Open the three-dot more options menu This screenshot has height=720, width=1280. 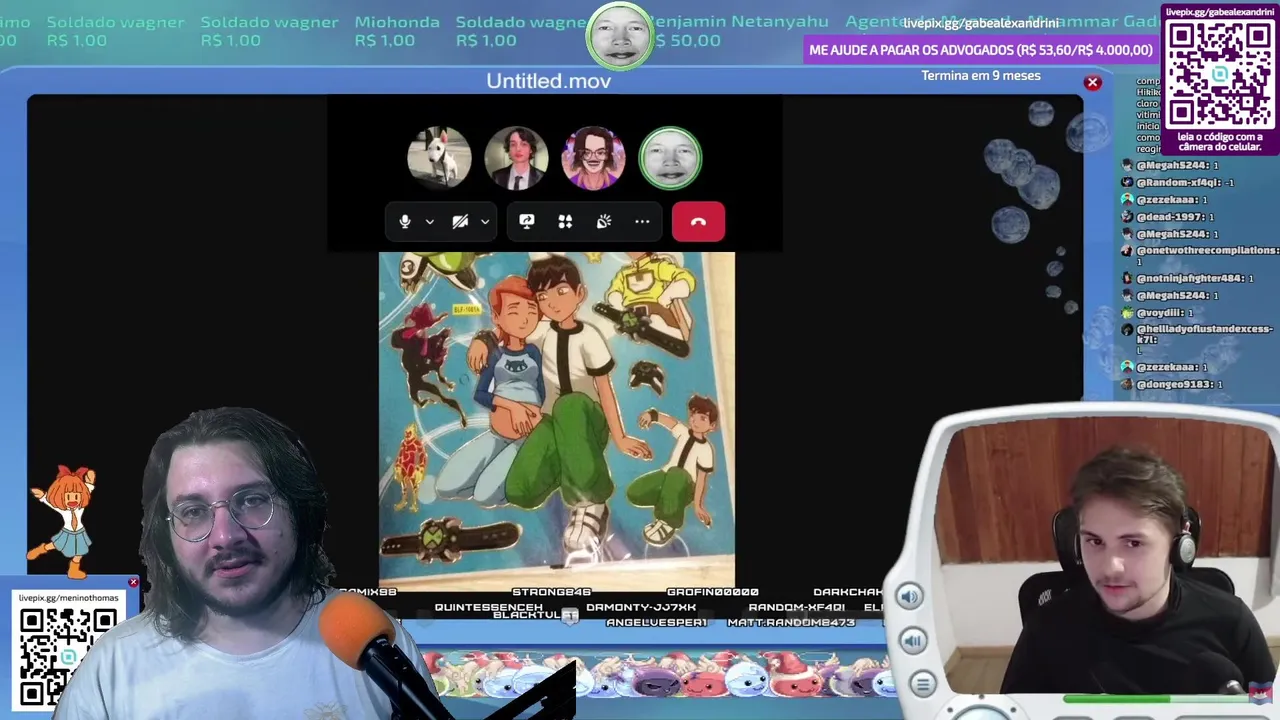click(x=642, y=222)
